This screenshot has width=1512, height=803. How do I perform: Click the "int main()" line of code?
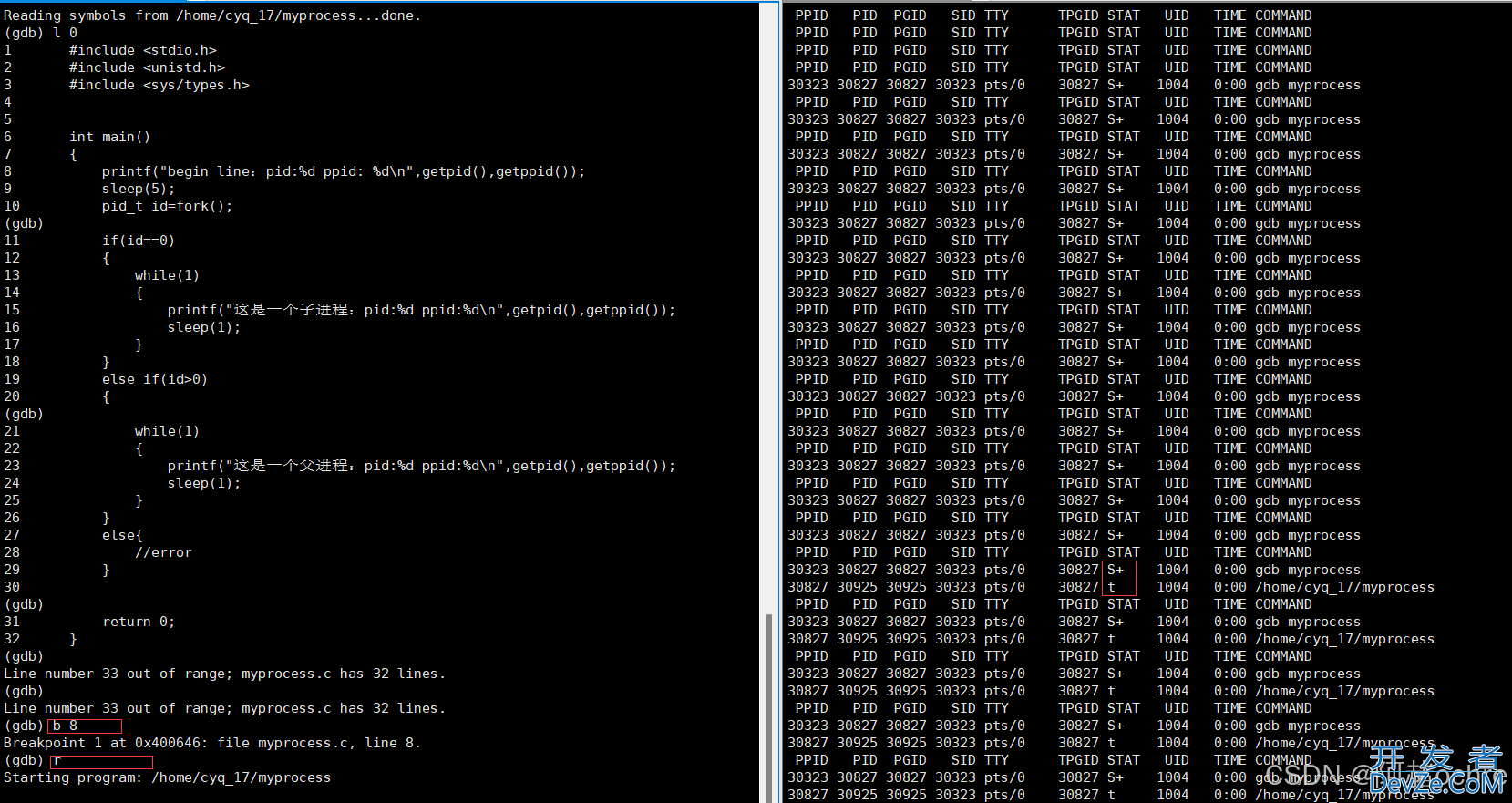tap(109, 137)
